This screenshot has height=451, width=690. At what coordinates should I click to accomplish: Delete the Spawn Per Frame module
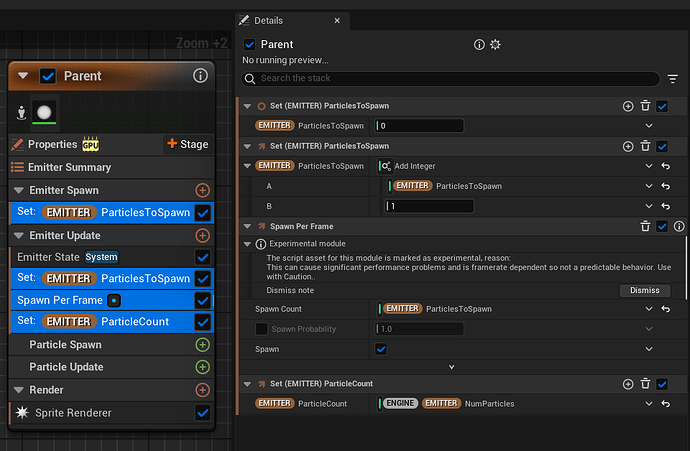point(645,226)
